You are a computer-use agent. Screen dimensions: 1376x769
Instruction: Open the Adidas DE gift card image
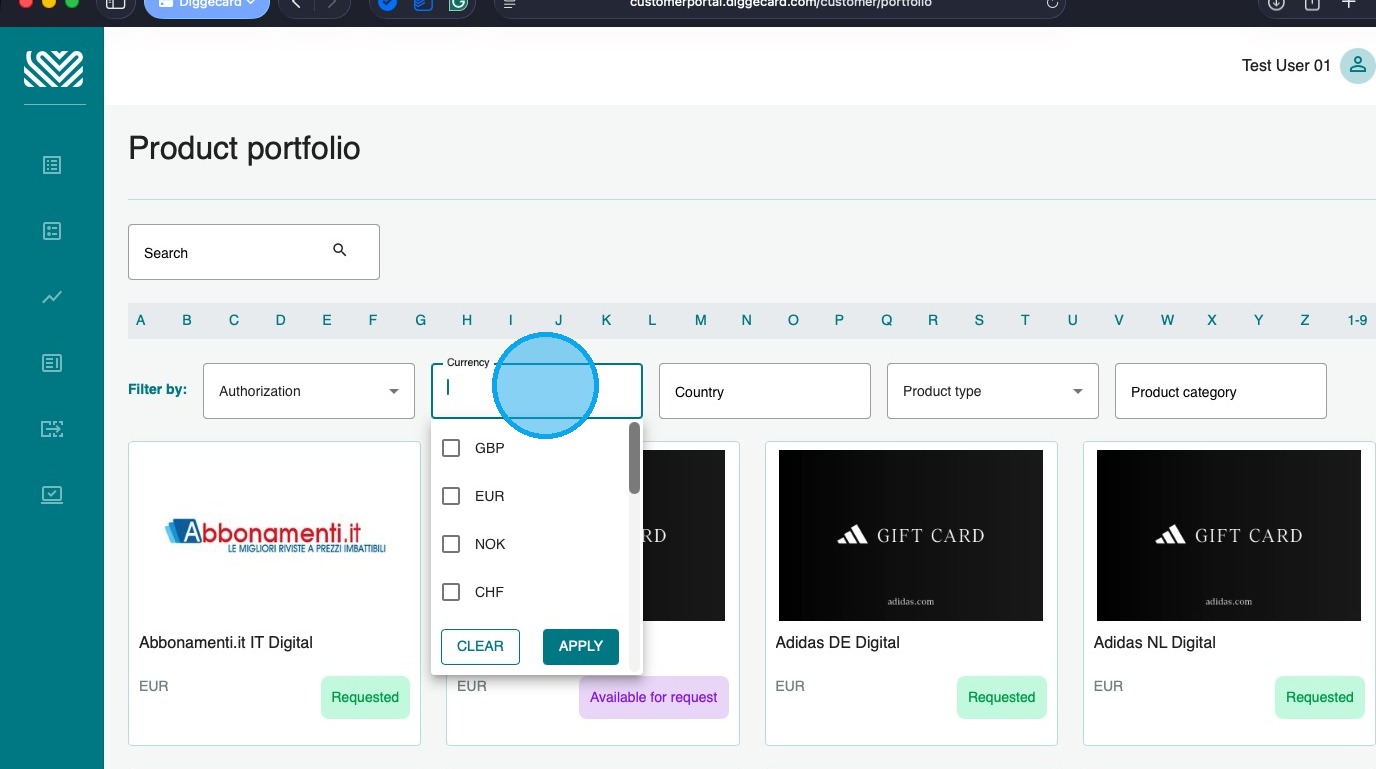coord(911,535)
